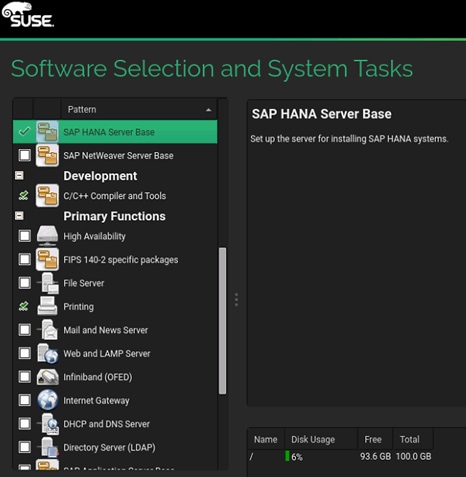Click the Name column header in disk table
466x477 pixels.
(x=266, y=439)
